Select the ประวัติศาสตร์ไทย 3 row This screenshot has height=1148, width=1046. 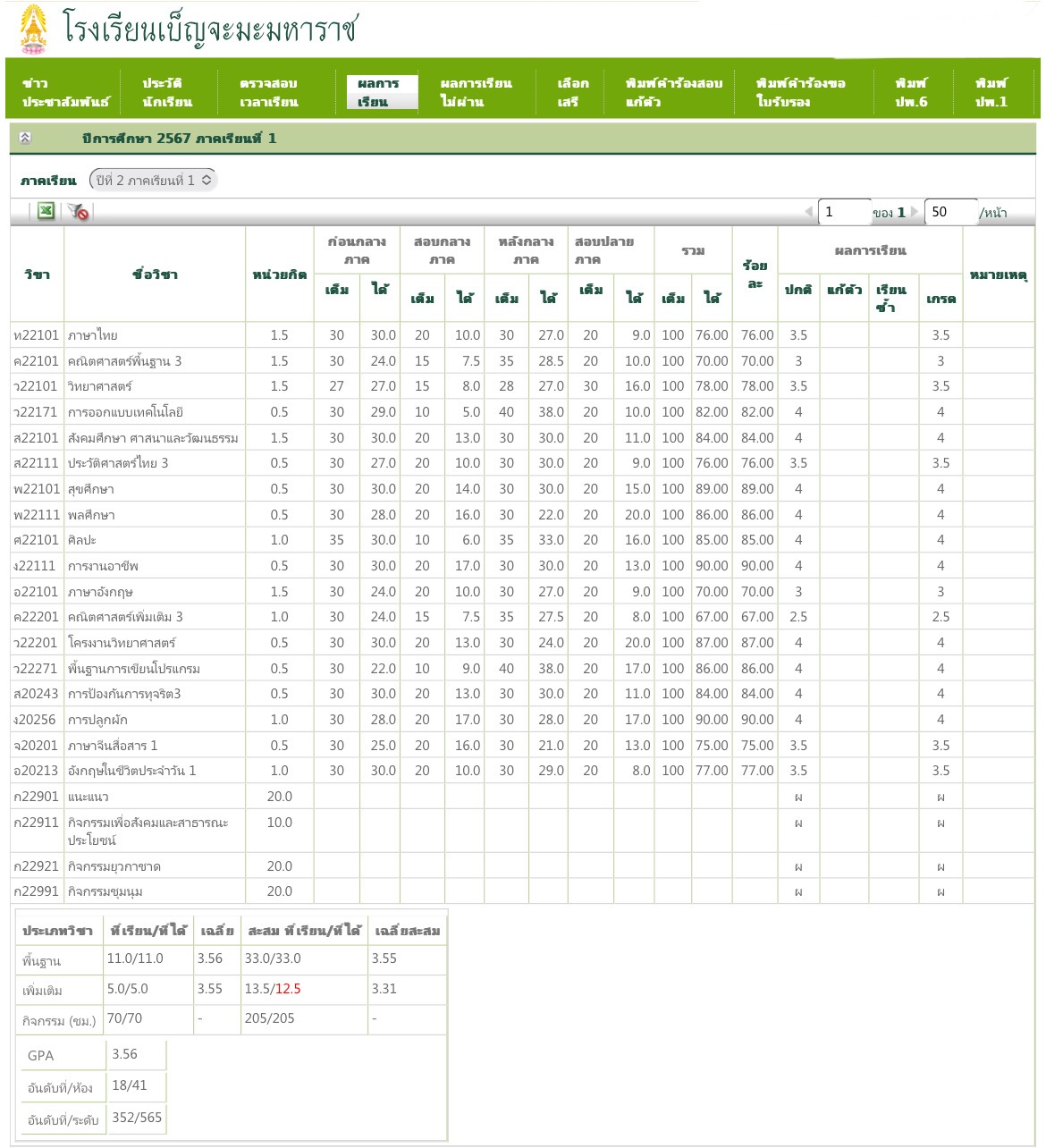(x=522, y=463)
